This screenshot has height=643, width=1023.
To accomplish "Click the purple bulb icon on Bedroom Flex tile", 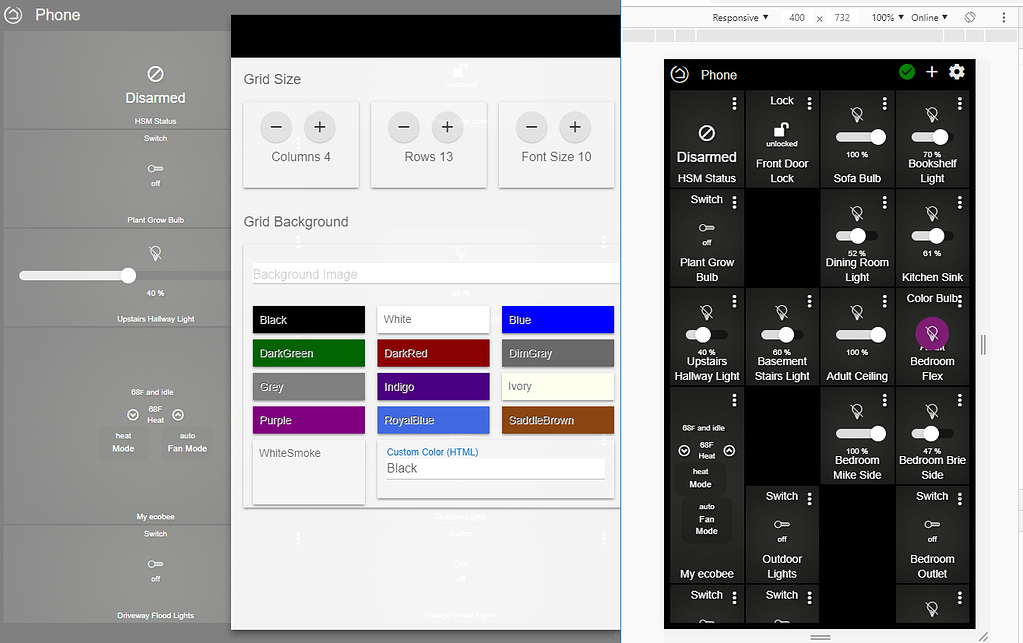I will 932,334.
